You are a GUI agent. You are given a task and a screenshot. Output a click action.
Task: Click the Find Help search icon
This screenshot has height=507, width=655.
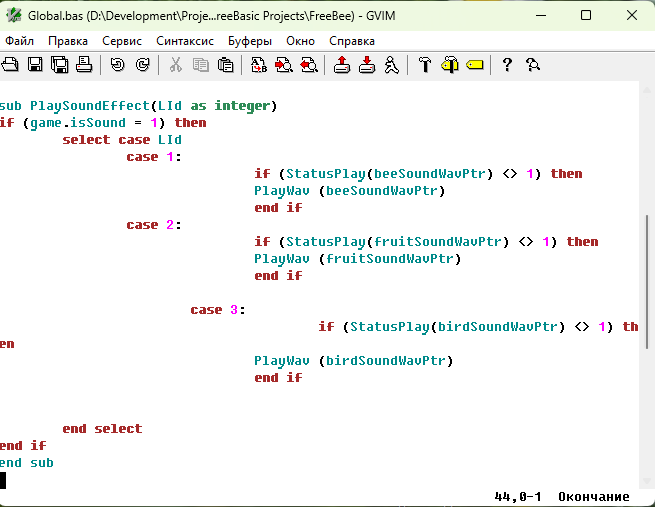click(x=533, y=65)
